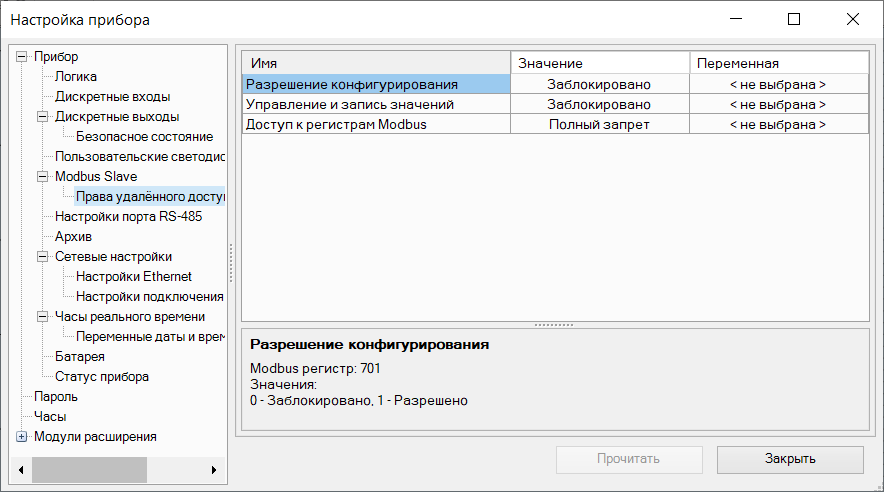This screenshot has width=884, height=492.
Task: Collapse the Modbus Slave tree node
Action: coord(42,177)
